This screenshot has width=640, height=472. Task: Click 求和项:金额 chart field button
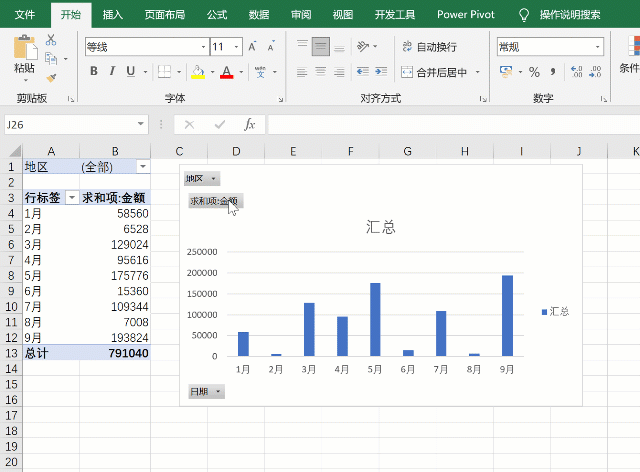tap(216, 200)
